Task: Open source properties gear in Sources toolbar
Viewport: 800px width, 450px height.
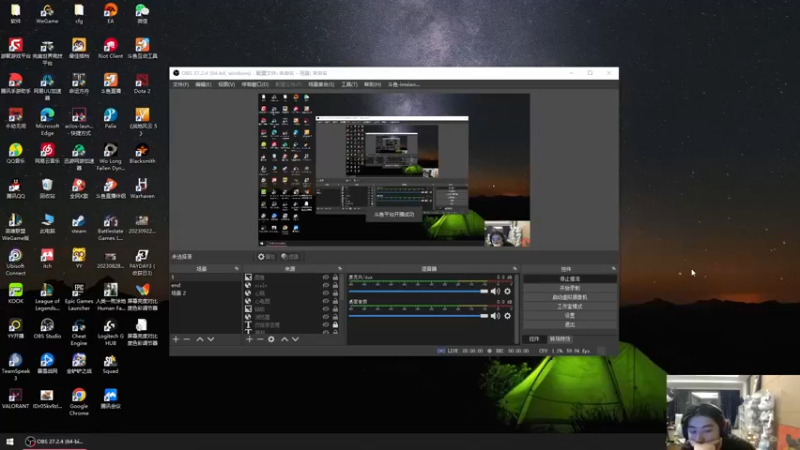Action: (271, 339)
